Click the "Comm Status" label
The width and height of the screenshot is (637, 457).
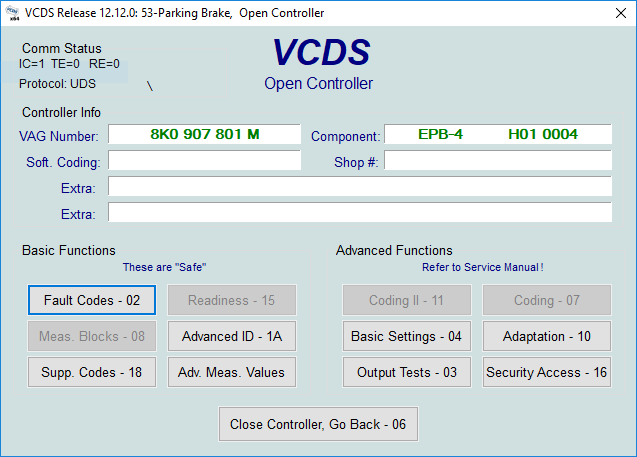click(x=62, y=48)
